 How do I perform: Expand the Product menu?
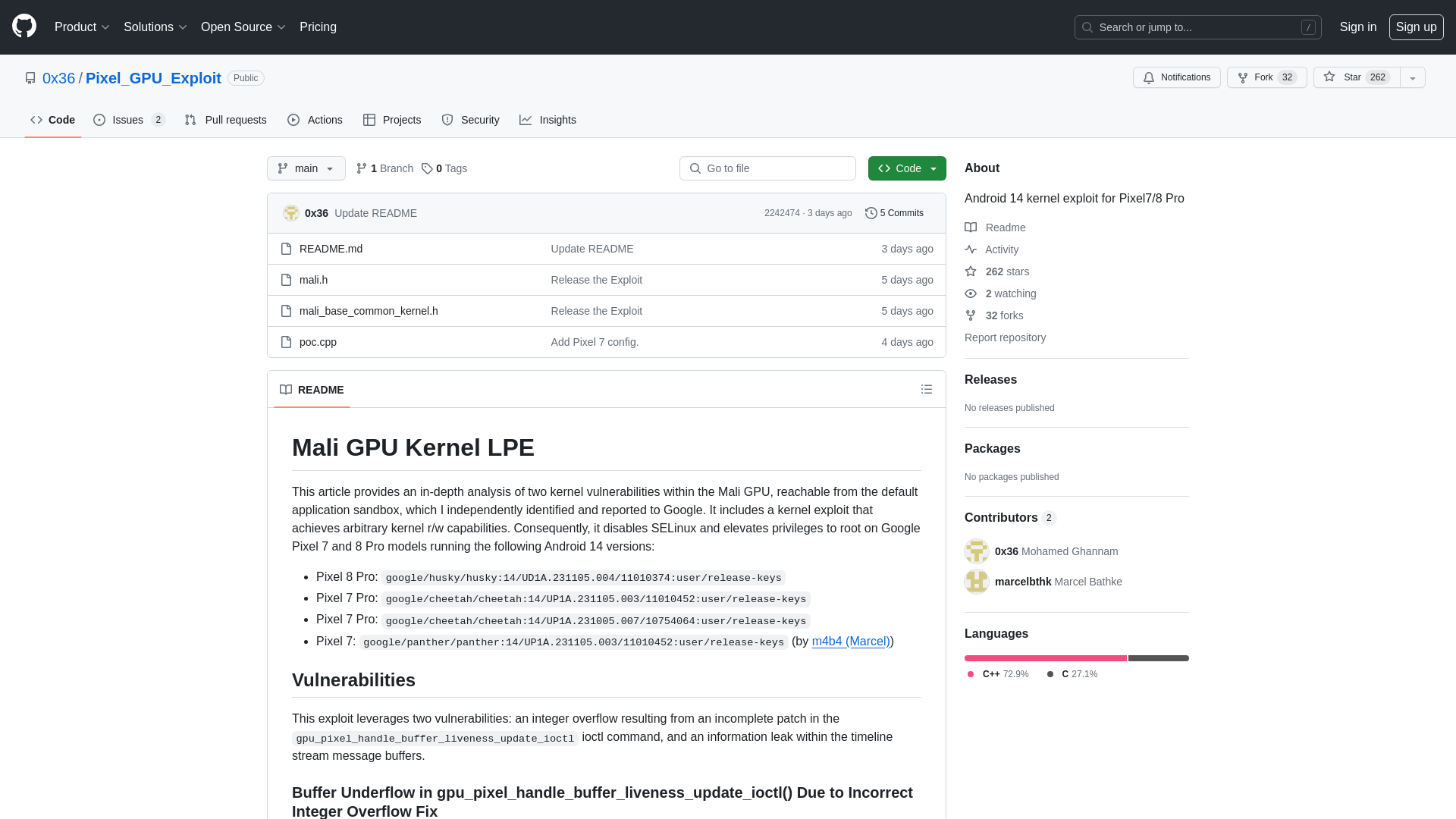[x=82, y=27]
